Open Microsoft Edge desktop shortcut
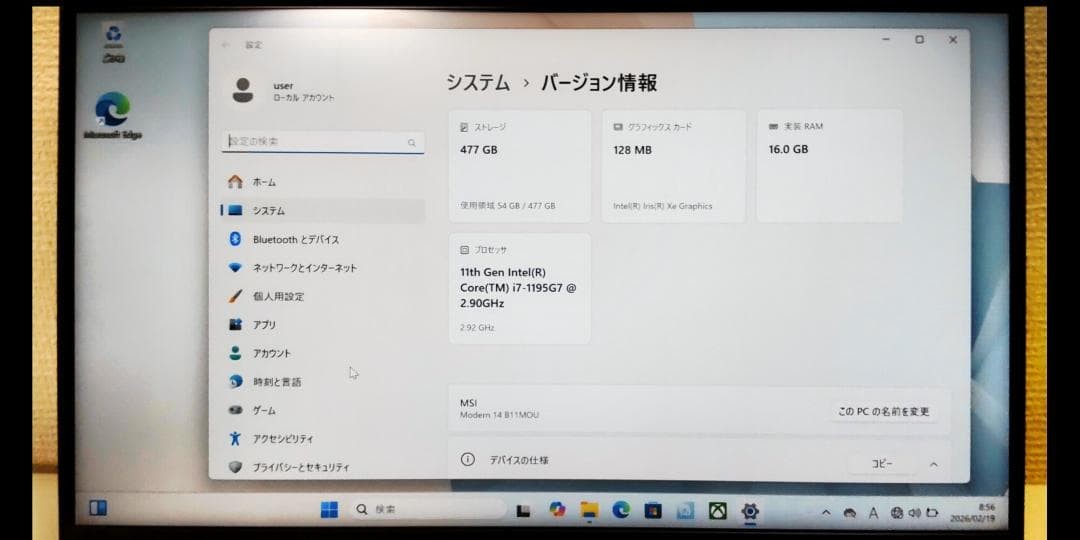The height and width of the screenshot is (540, 1080). (113, 116)
